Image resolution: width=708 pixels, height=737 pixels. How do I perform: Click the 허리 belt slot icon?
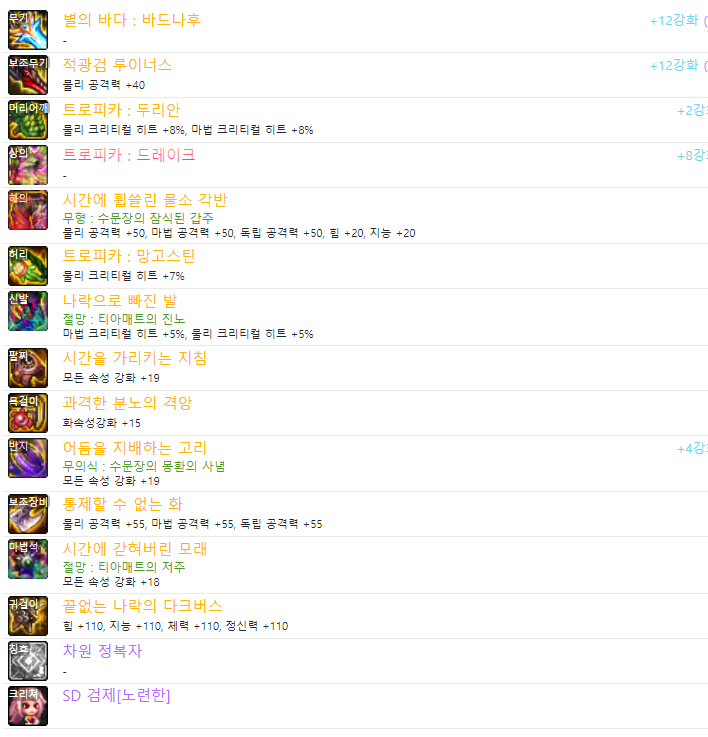(x=28, y=266)
